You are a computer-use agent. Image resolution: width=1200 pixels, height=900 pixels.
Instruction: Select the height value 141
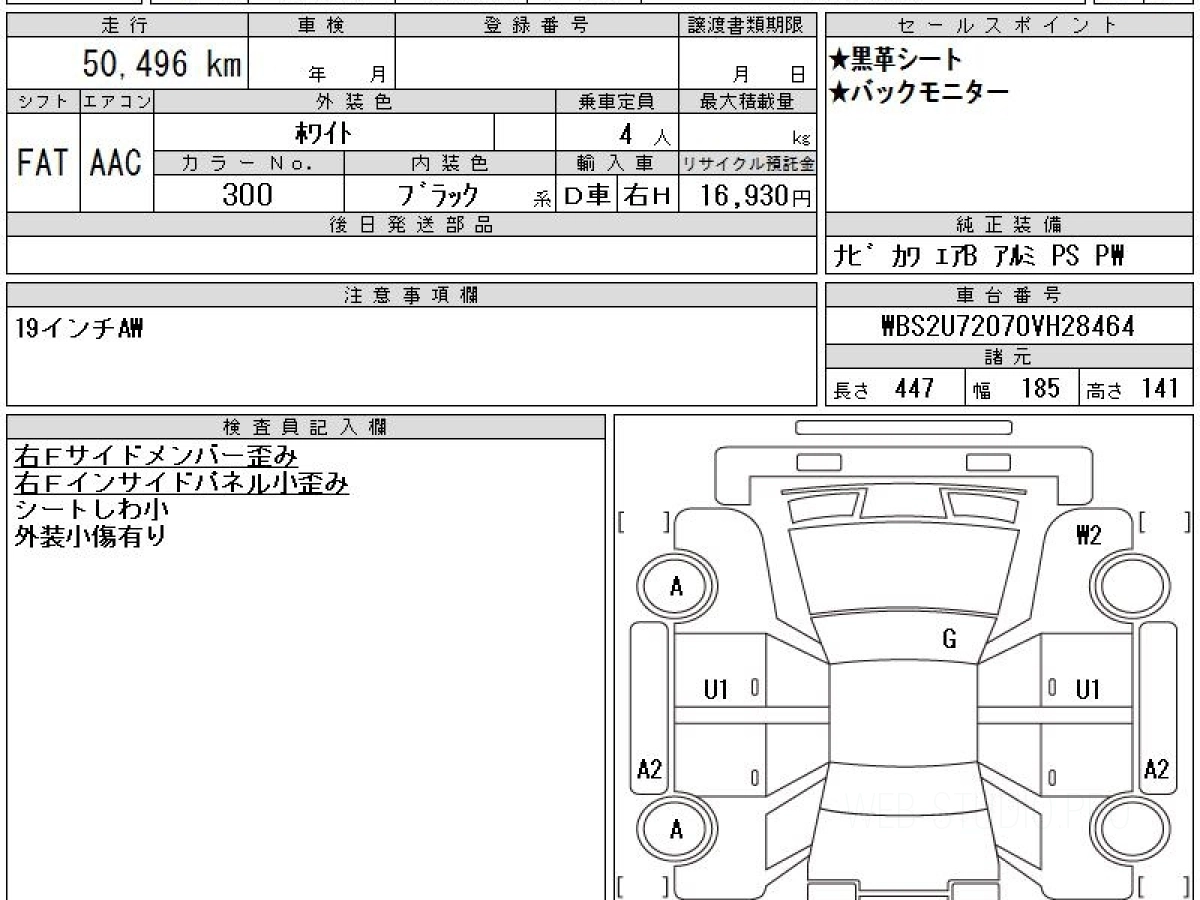[1160, 388]
